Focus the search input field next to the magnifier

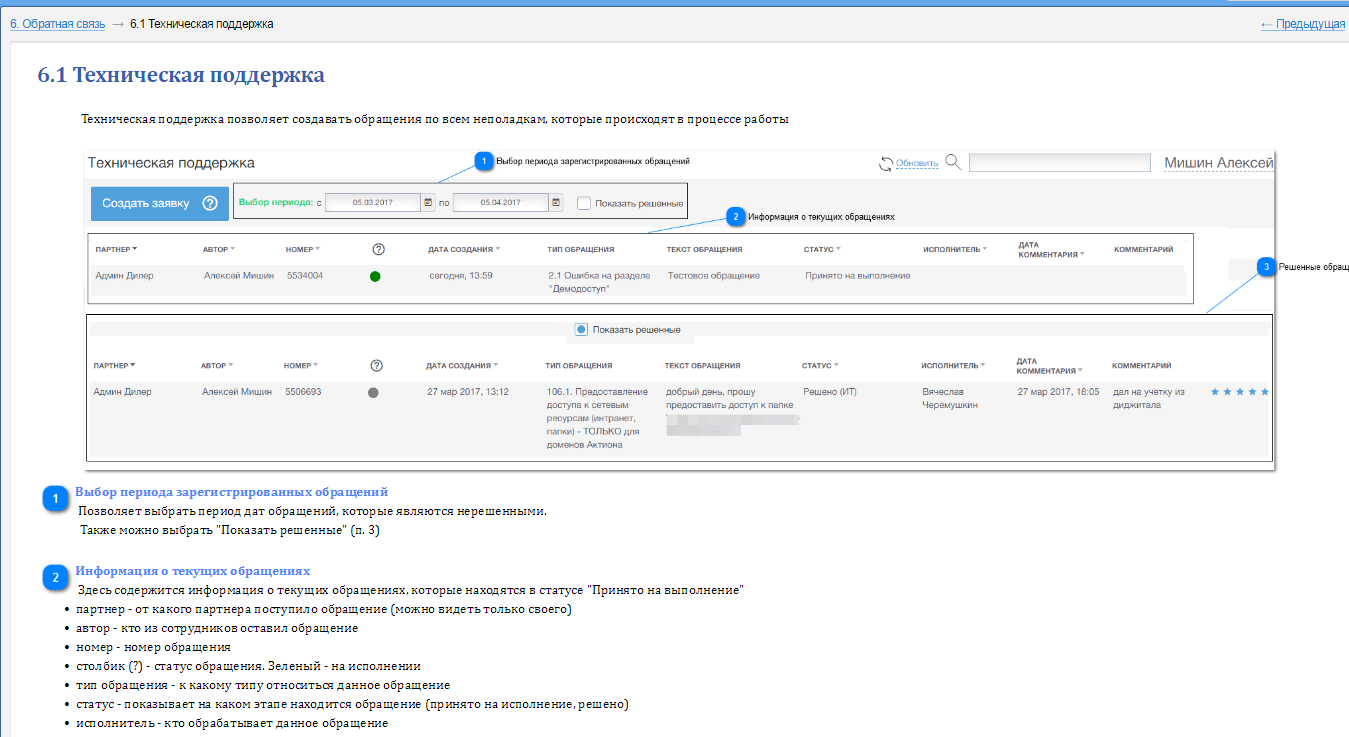click(1059, 163)
